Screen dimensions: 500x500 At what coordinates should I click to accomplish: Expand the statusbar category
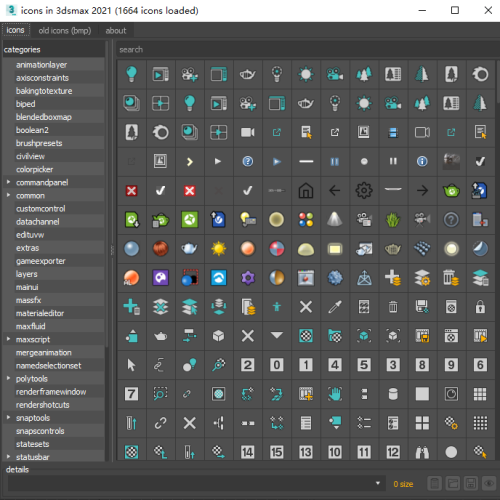8,457
